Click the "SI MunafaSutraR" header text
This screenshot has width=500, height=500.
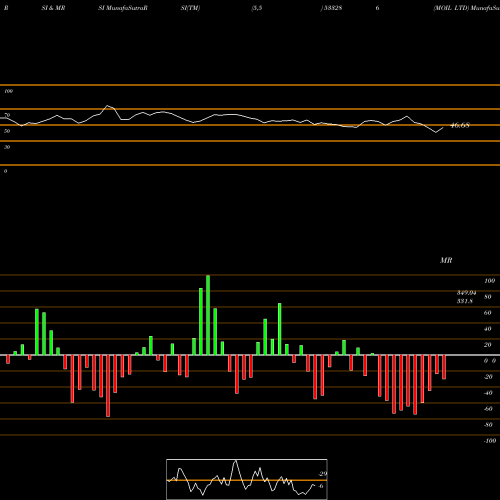[123, 8]
